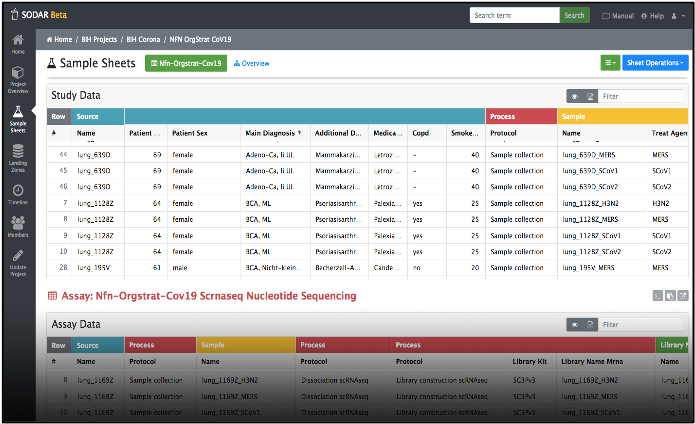This screenshot has height=424, width=695.
Task: Sort by Smoke column header
Action: click(466, 133)
